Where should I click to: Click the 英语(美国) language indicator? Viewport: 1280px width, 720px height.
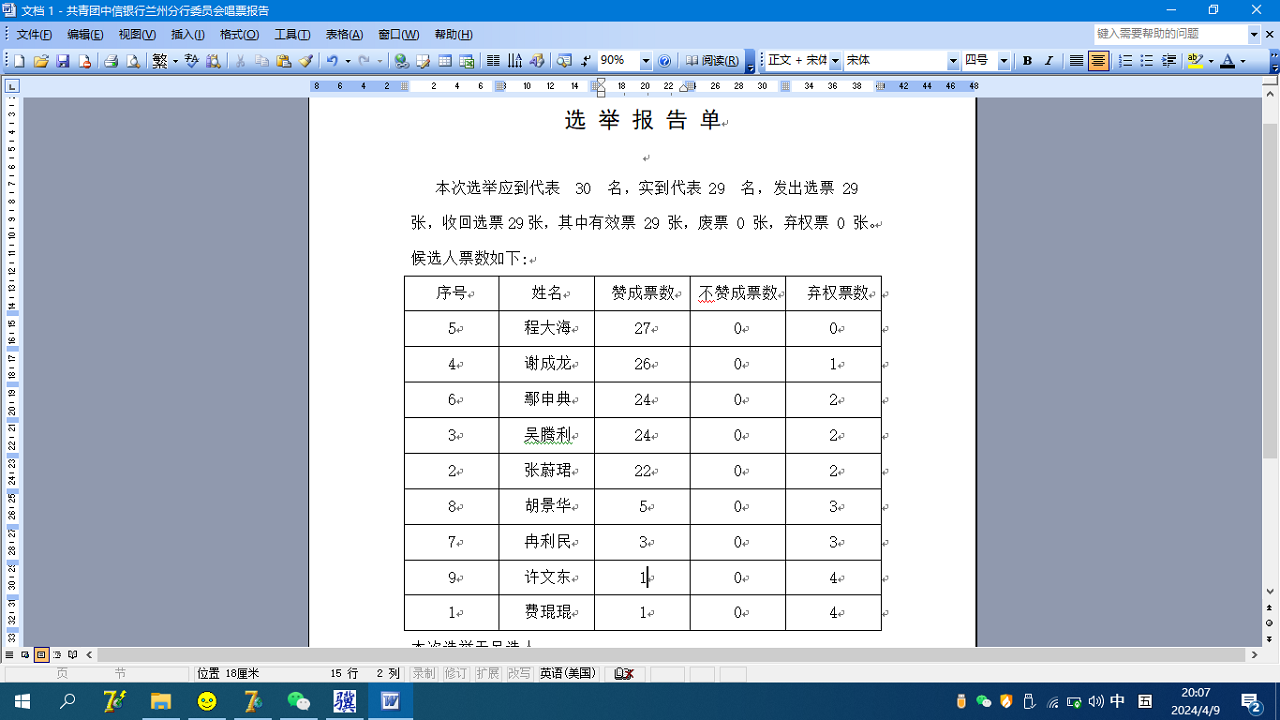click(x=567, y=674)
